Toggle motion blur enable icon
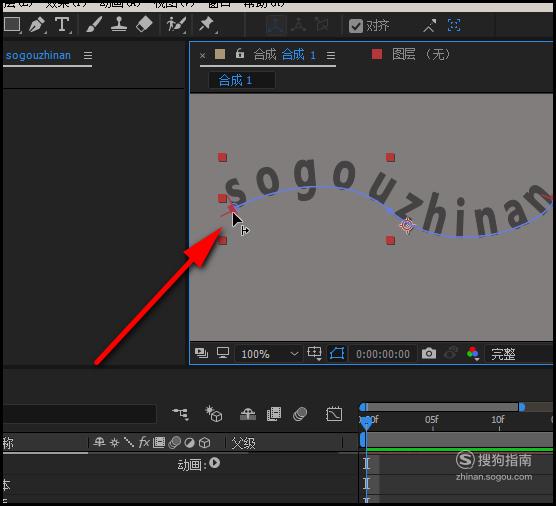Image resolution: width=556 pixels, height=506 pixels. pos(300,414)
